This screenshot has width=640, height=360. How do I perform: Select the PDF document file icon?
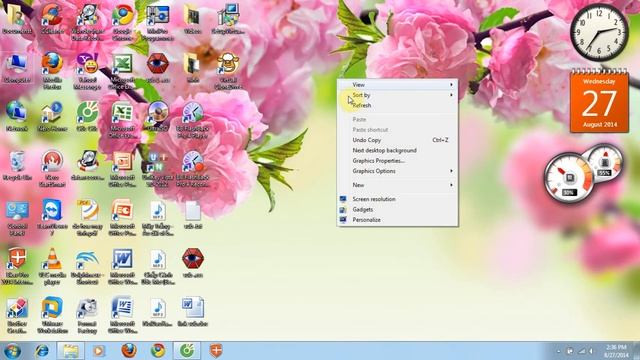pos(87,217)
